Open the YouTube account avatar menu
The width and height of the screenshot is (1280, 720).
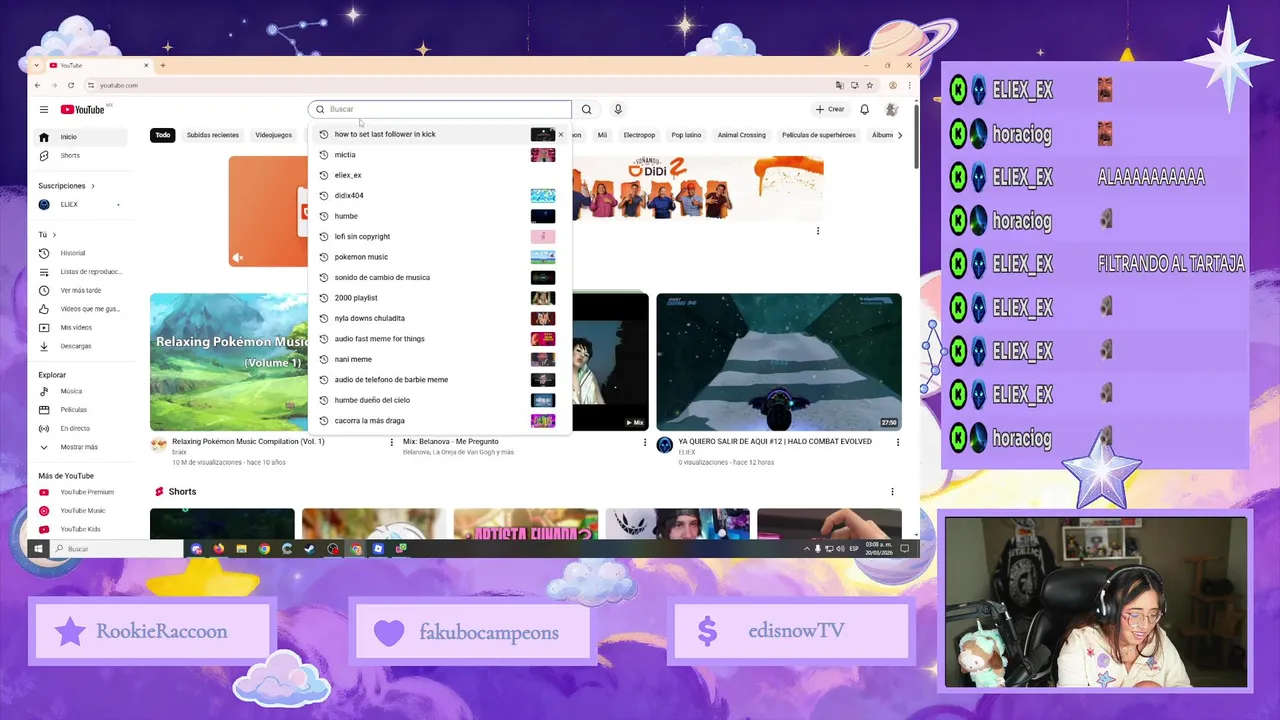pyautogui.click(x=891, y=109)
